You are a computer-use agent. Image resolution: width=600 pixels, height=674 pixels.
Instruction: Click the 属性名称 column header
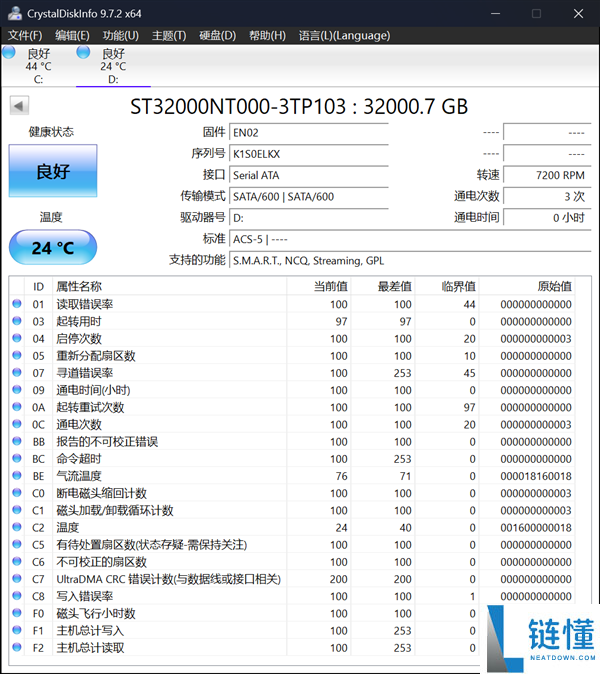coord(169,286)
